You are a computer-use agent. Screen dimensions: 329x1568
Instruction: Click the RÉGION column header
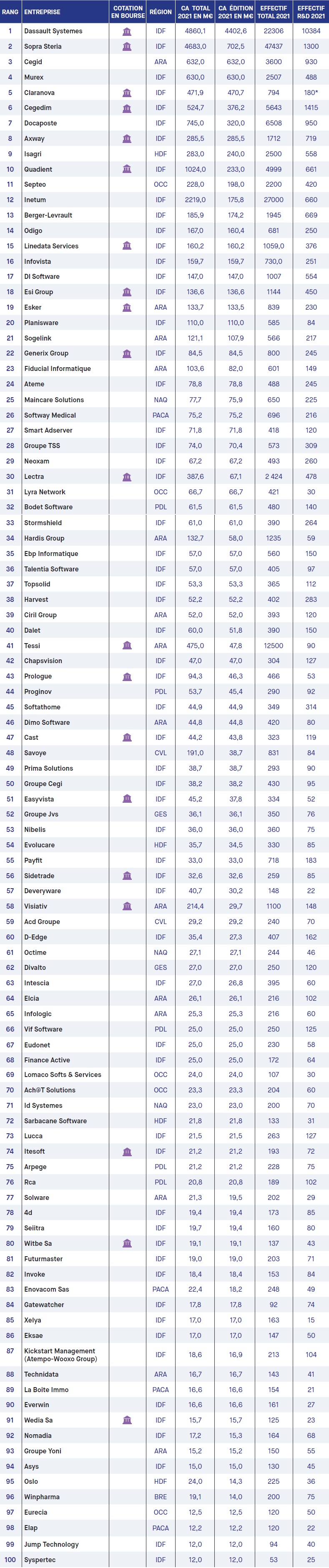click(160, 12)
